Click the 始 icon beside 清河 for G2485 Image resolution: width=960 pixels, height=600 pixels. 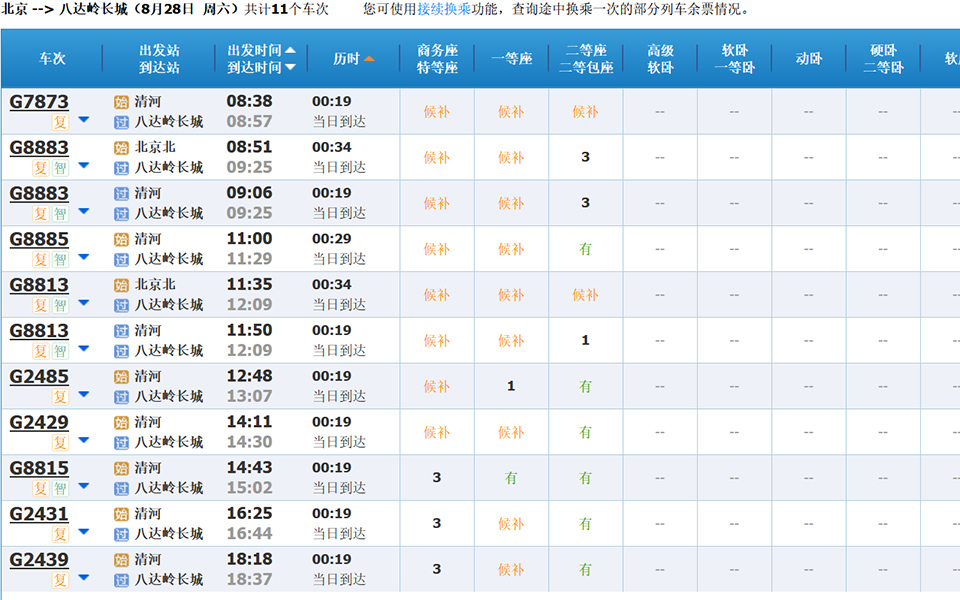point(121,375)
